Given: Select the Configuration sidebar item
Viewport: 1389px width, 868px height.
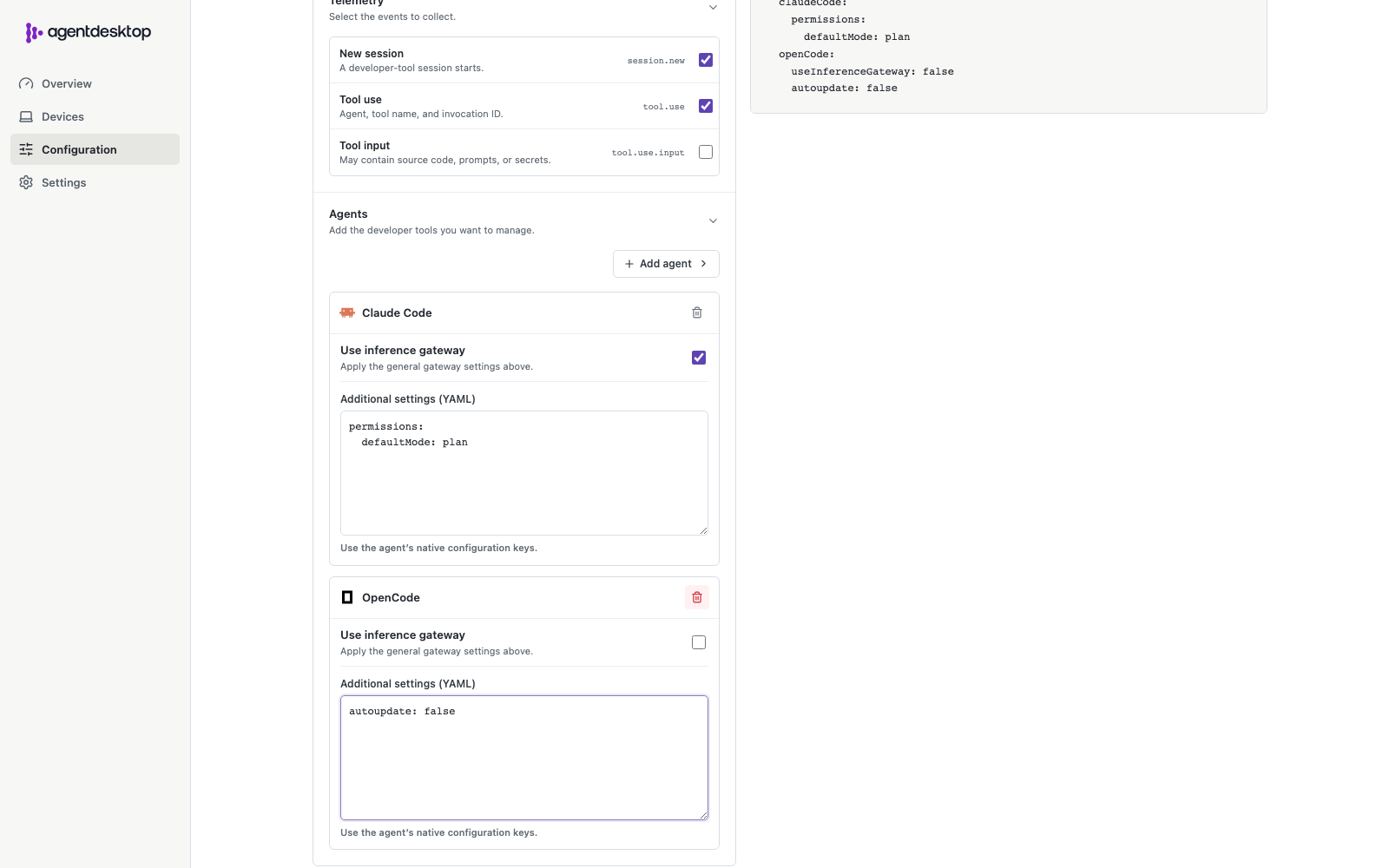Looking at the screenshot, I should coord(95,149).
